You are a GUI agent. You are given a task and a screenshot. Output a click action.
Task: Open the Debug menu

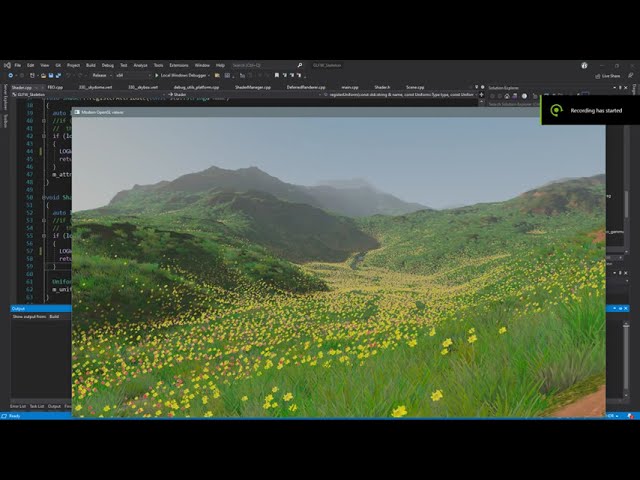[x=108, y=65]
